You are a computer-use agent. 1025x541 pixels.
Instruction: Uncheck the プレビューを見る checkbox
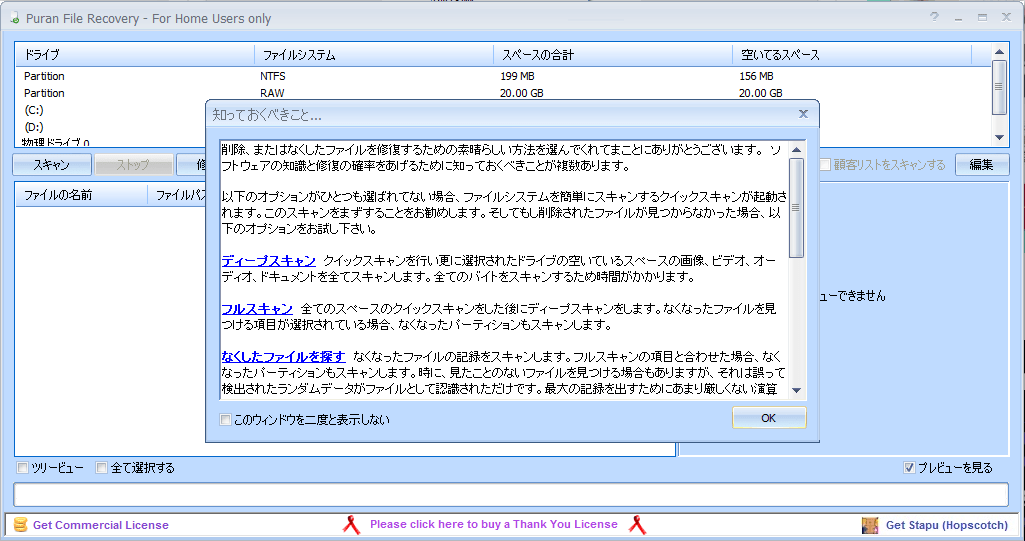pos(909,468)
